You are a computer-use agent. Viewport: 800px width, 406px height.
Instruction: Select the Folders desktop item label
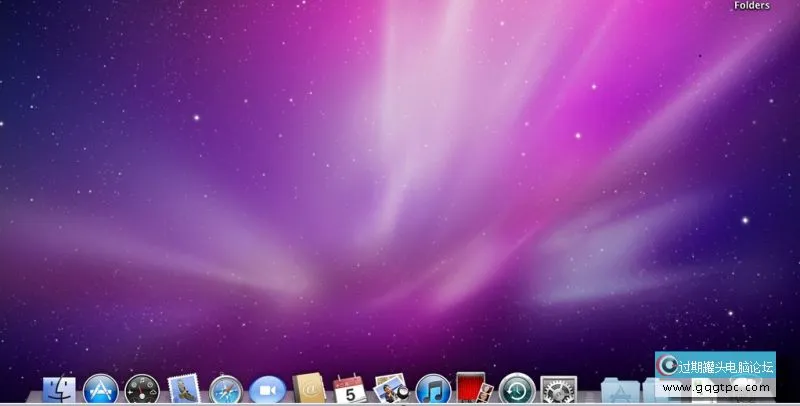[752, 6]
